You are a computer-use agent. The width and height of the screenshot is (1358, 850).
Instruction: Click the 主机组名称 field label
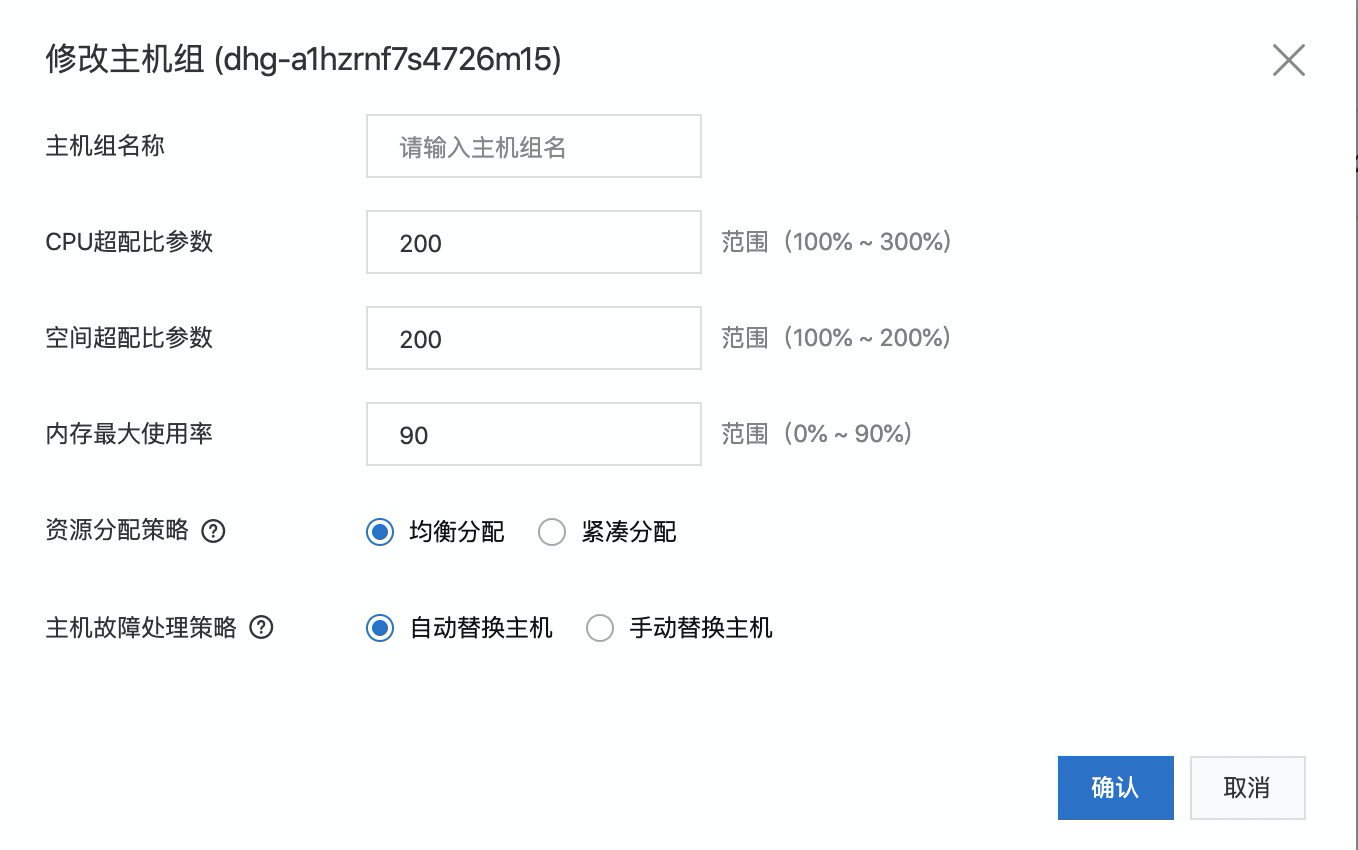[105, 146]
